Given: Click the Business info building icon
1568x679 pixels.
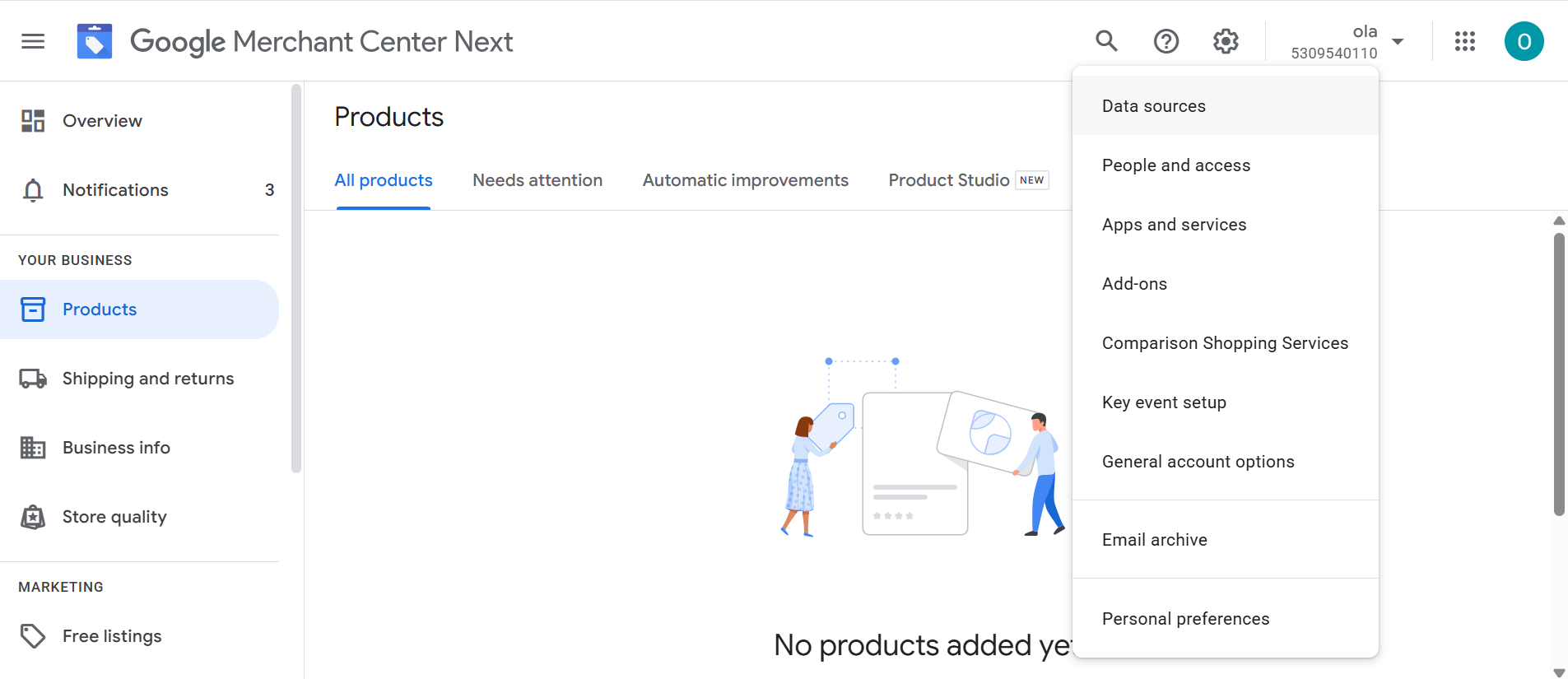Looking at the screenshot, I should (33, 448).
